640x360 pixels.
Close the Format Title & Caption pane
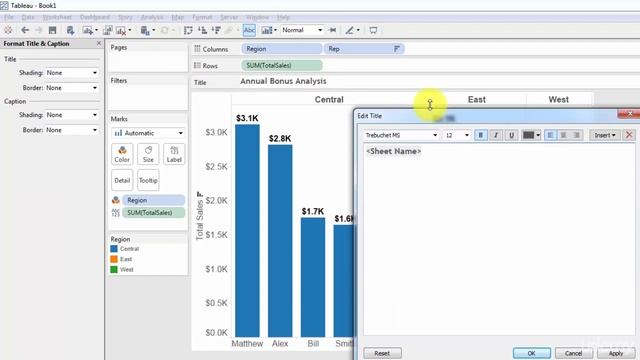point(99,43)
